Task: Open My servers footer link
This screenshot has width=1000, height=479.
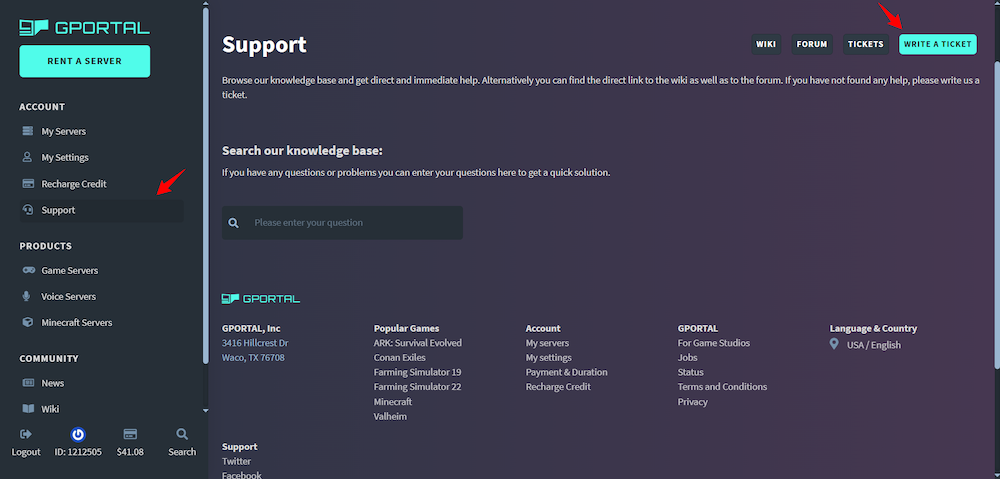Action: point(547,343)
